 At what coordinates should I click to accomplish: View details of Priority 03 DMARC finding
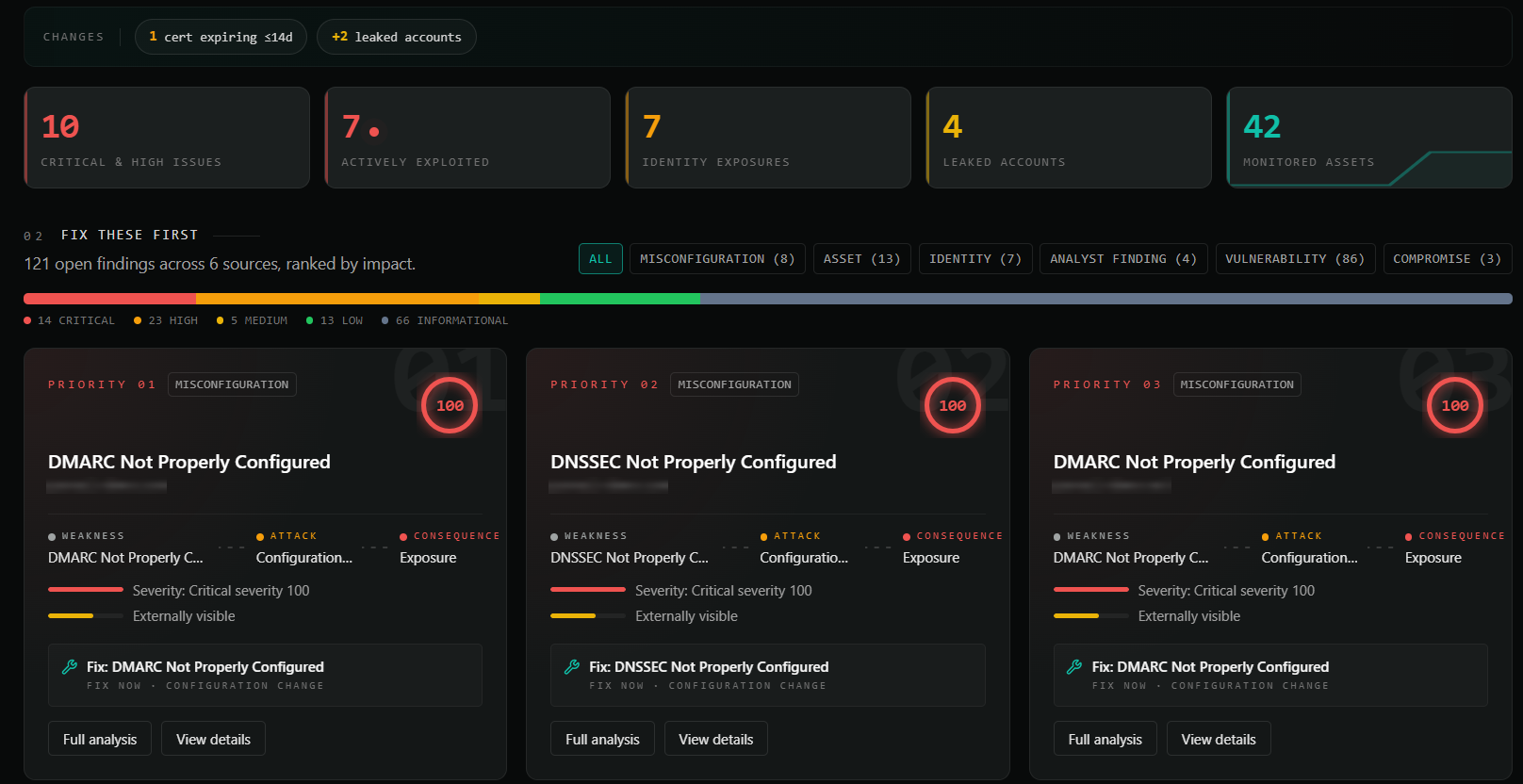point(1219,739)
